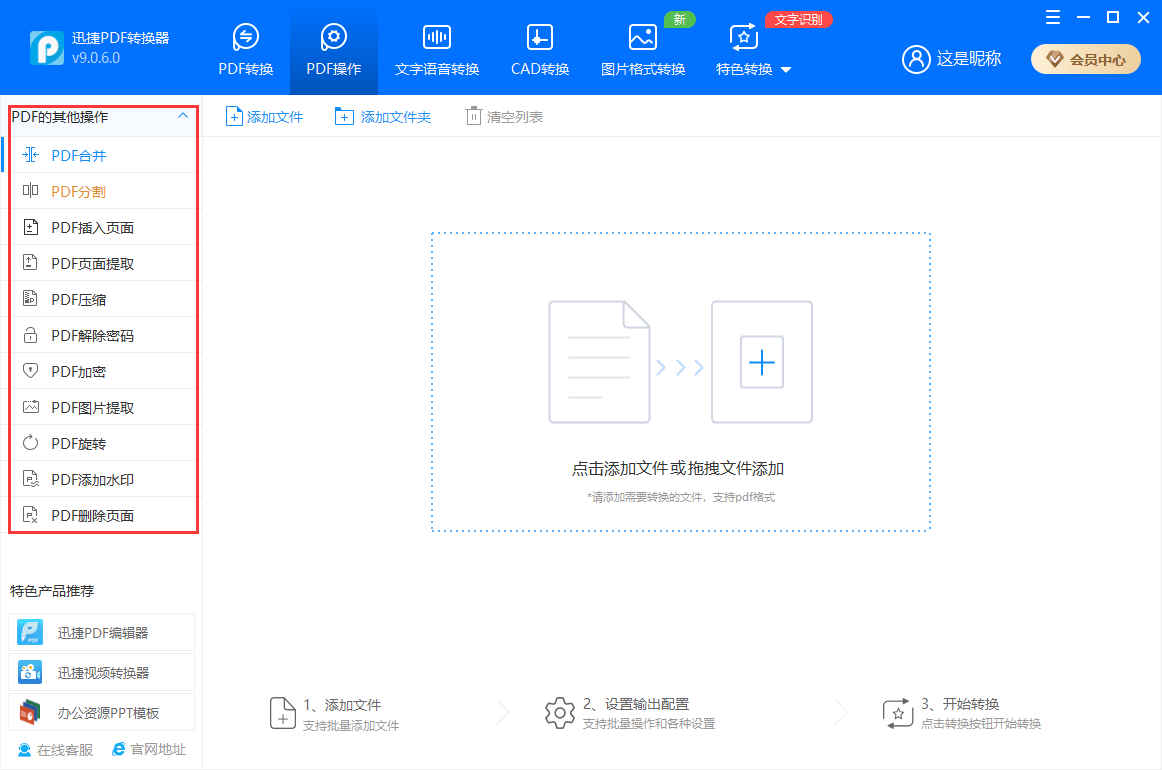Collapse the PDF的其他操作 panel chevron
This screenshot has height=770, width=1162.
pos(182,116)
